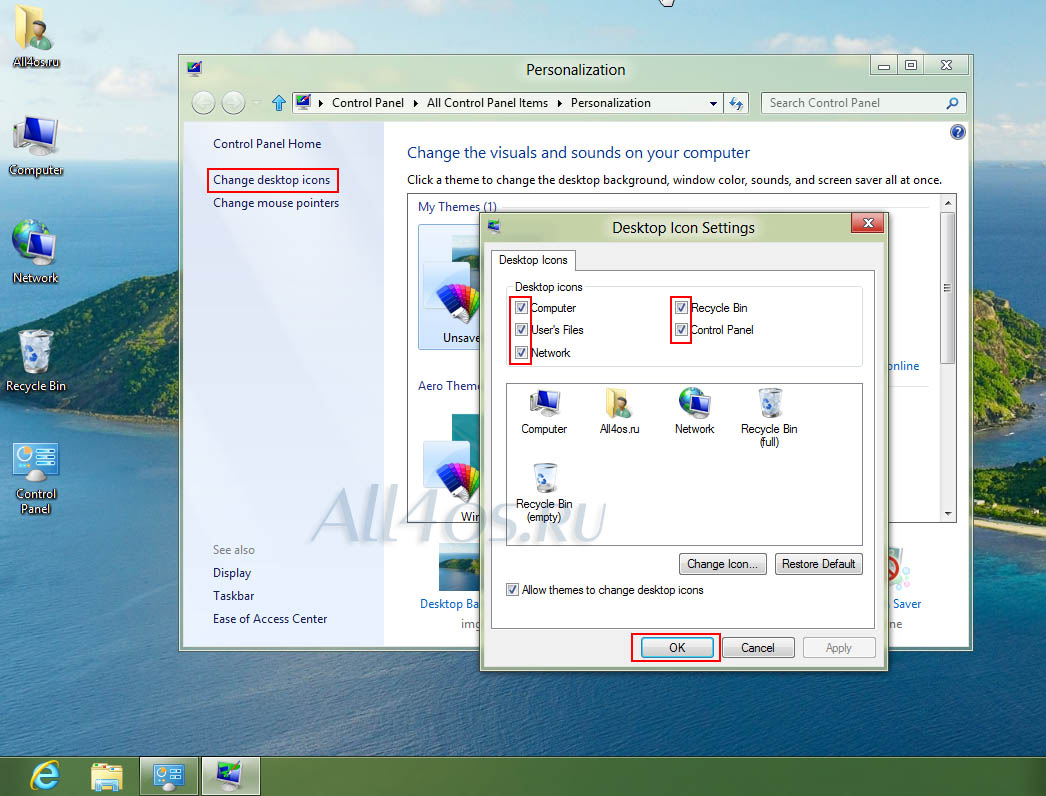Click the theme list scroll down arrow
1046x796 pixels.
[948, 514]
